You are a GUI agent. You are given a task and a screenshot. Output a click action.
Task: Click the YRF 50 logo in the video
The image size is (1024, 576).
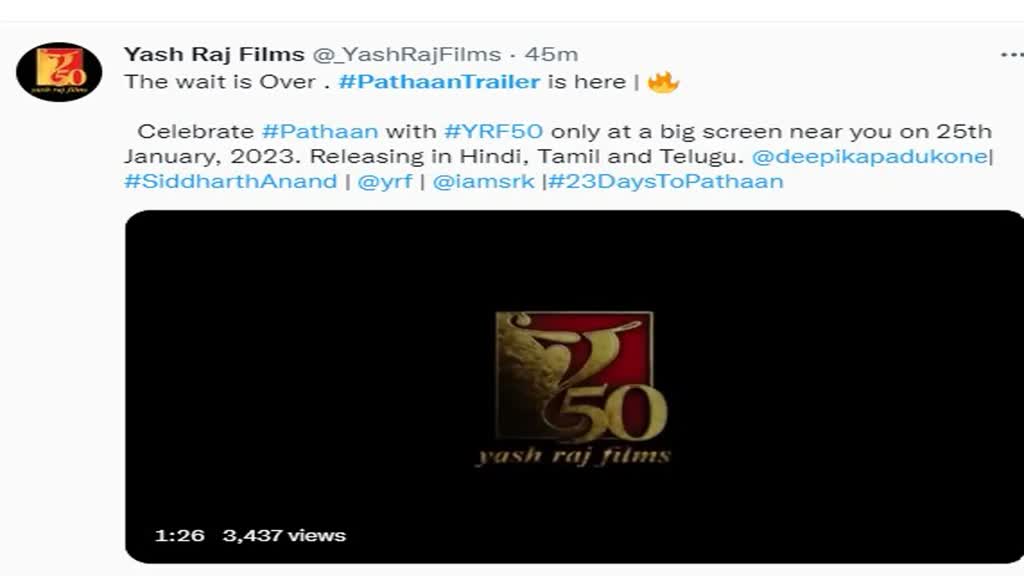click(581, 377)
